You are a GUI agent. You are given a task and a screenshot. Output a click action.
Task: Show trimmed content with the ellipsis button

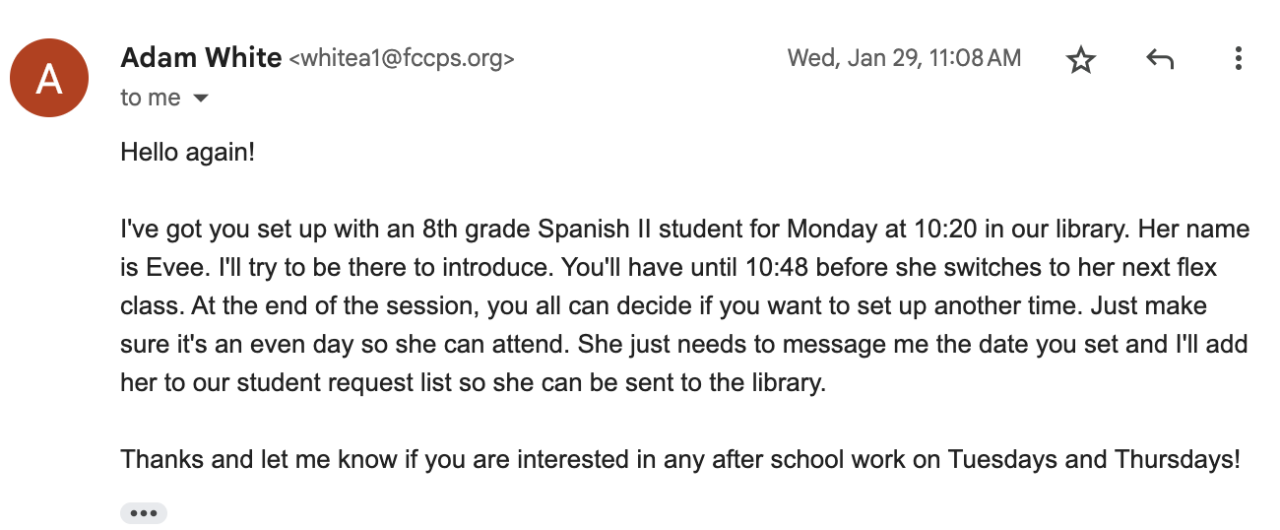point(143,513)
